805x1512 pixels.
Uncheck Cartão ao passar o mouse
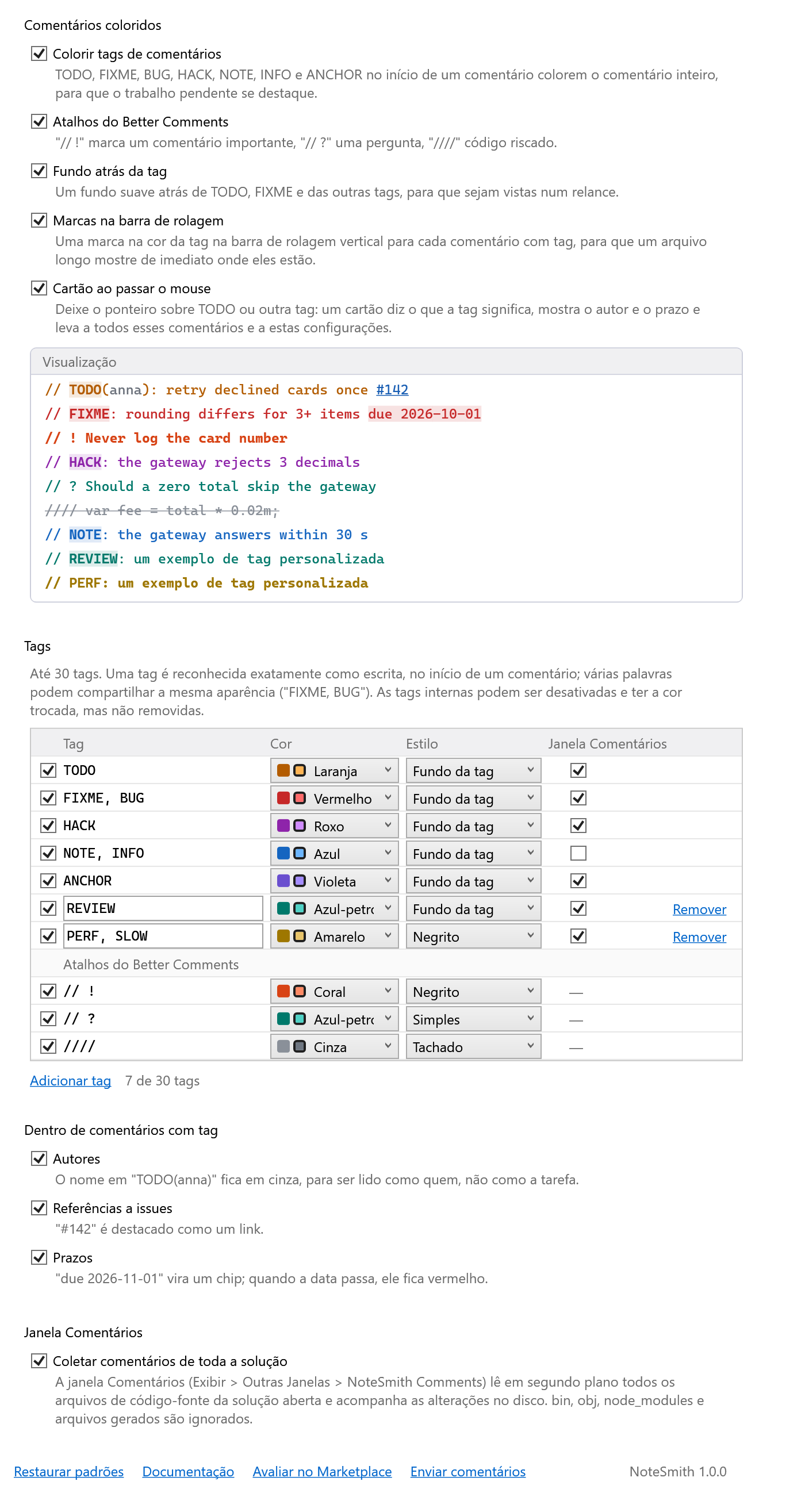pos(39,288)
